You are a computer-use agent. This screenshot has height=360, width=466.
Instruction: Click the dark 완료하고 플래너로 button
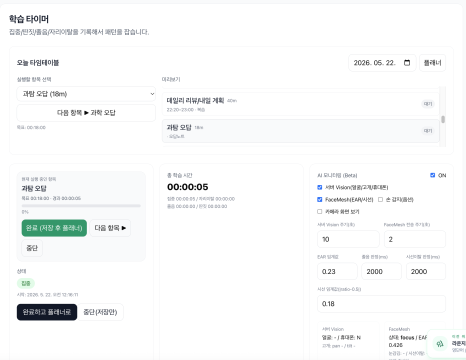tap(47, 312)
